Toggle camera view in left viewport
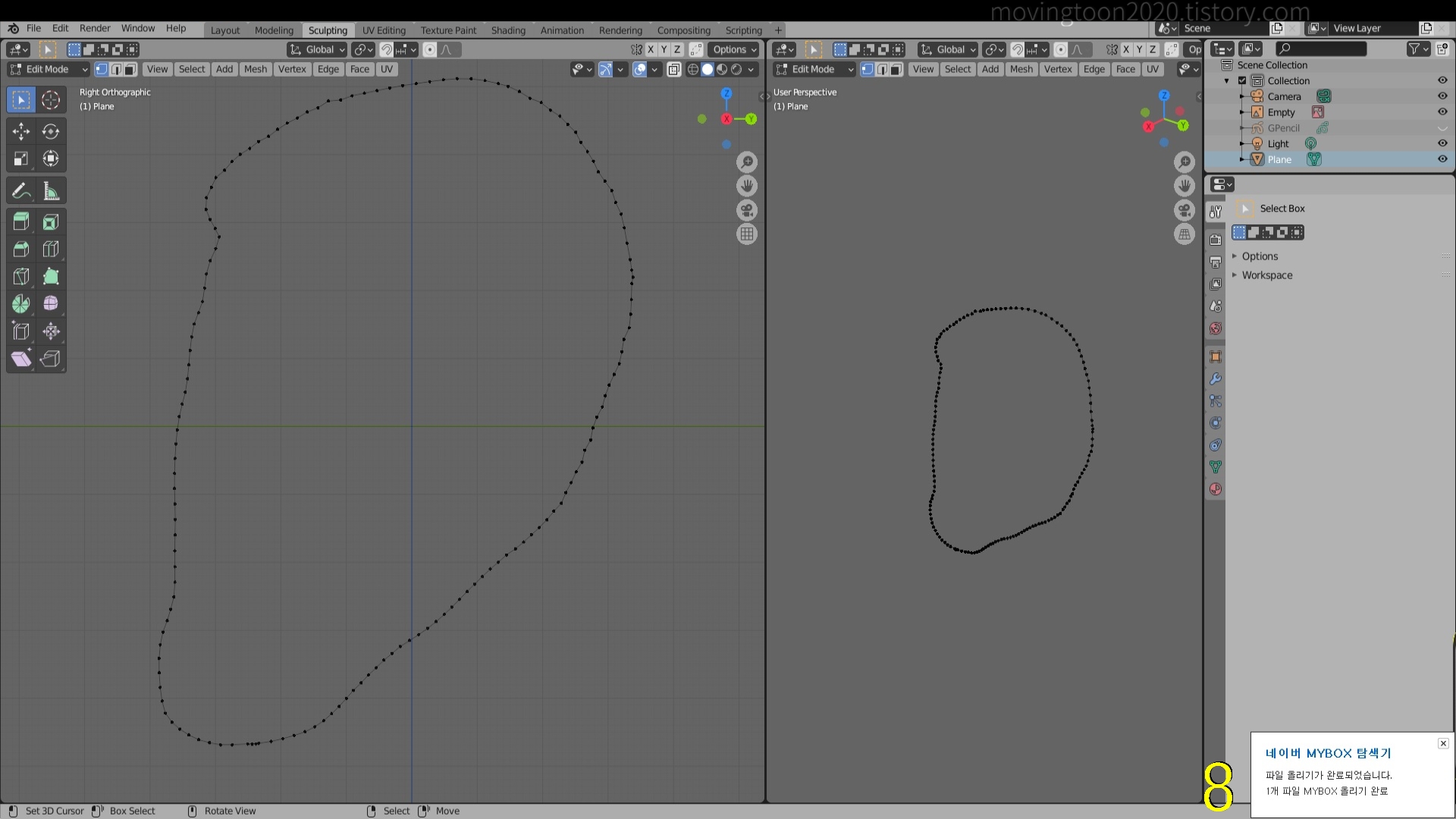Viewport: 1456px width, 819px height. [747, 210]
